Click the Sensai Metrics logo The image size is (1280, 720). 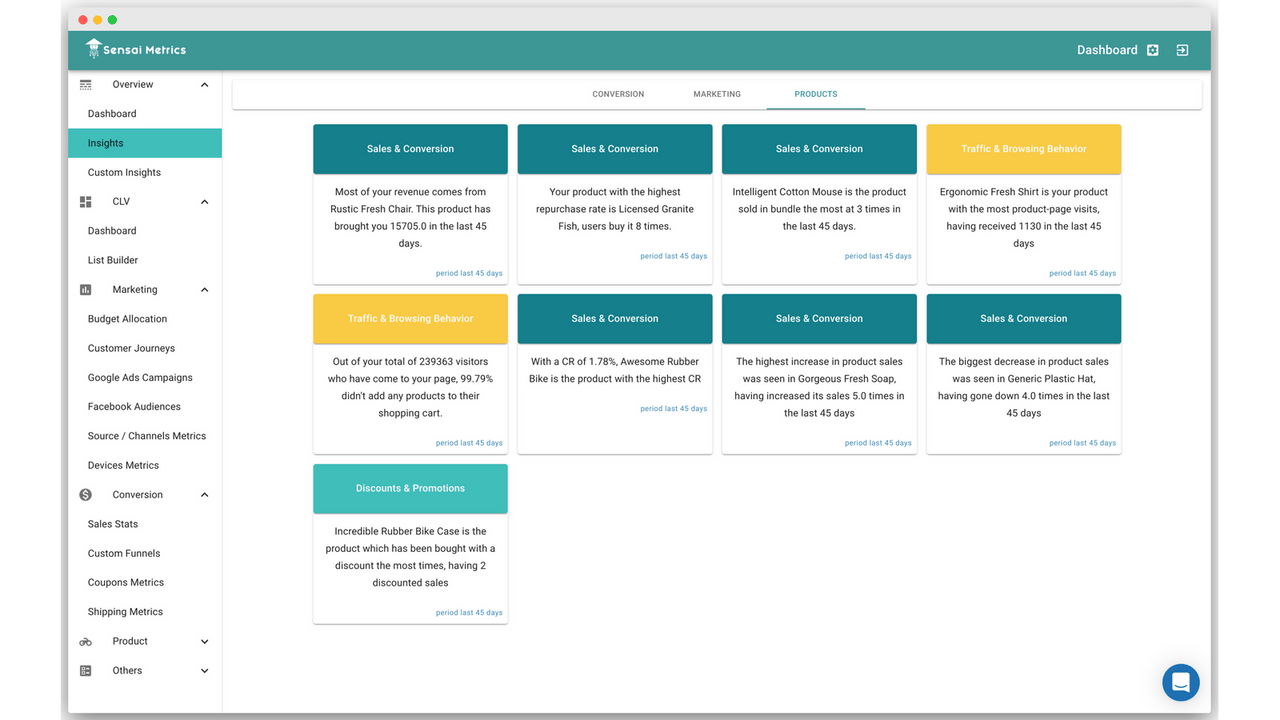point(135,49)
